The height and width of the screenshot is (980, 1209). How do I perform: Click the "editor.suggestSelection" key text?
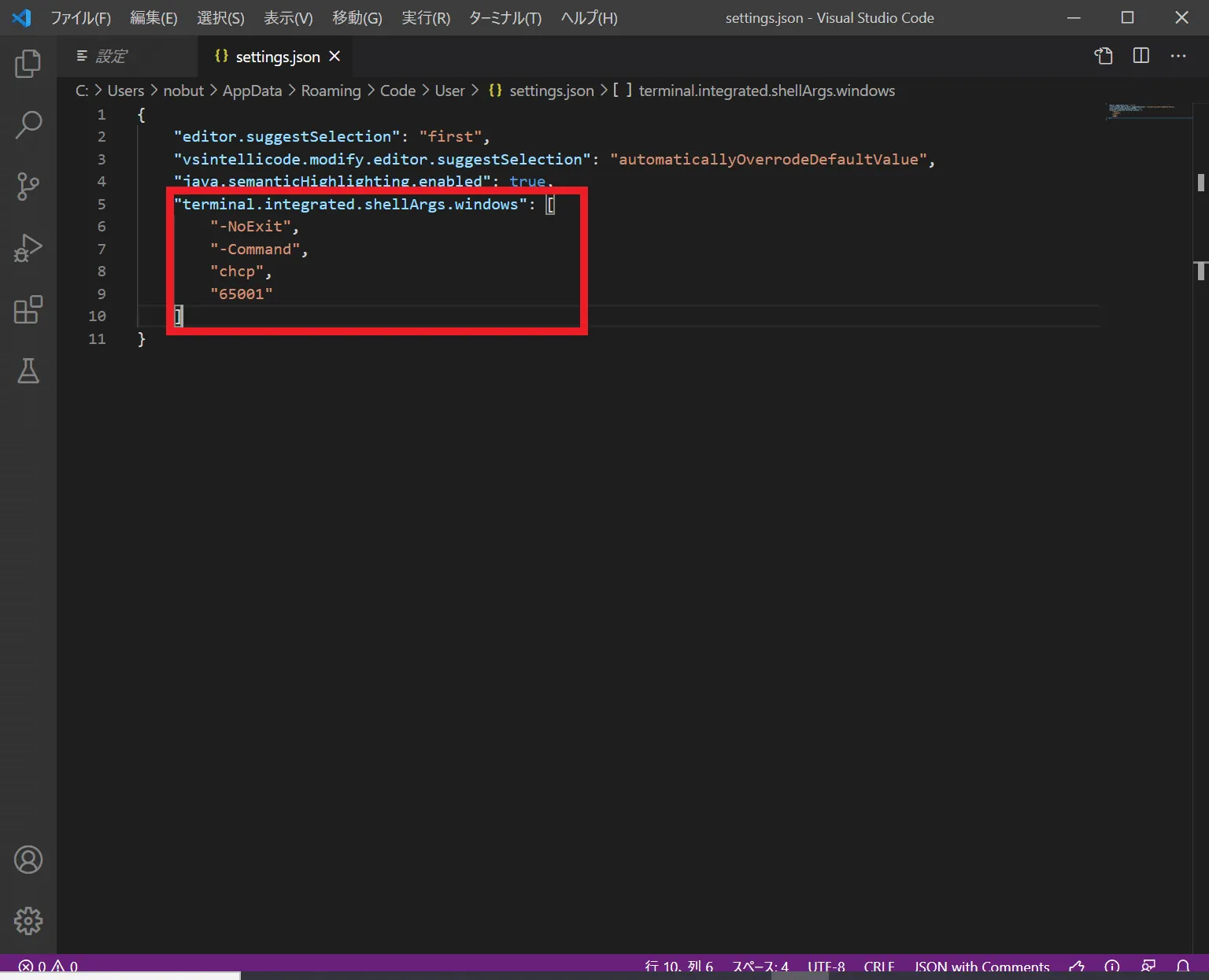(287, 137)
